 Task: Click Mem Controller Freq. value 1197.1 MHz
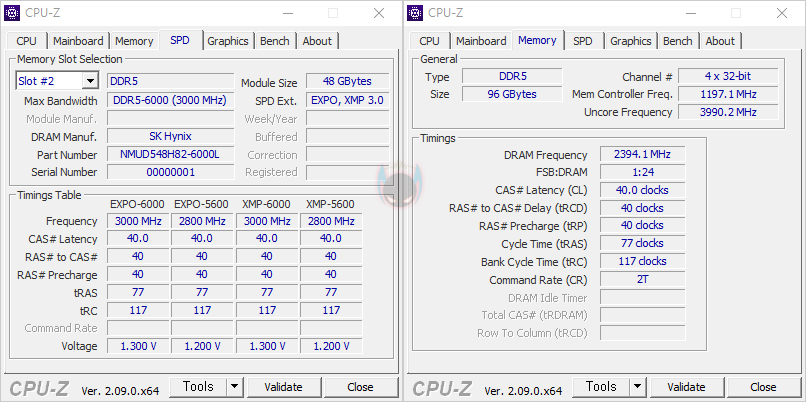[x=728, y=94]
